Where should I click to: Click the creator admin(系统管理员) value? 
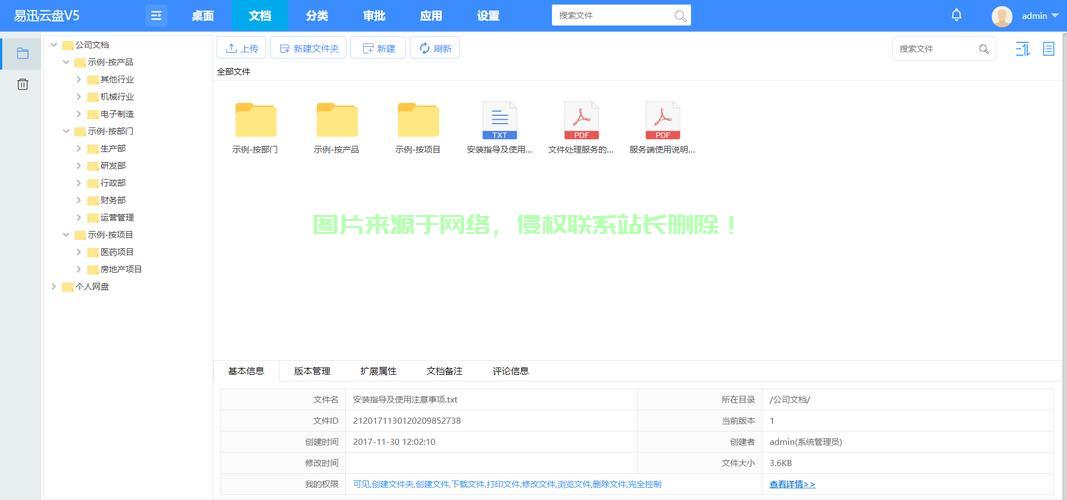[x=806, y=442]
